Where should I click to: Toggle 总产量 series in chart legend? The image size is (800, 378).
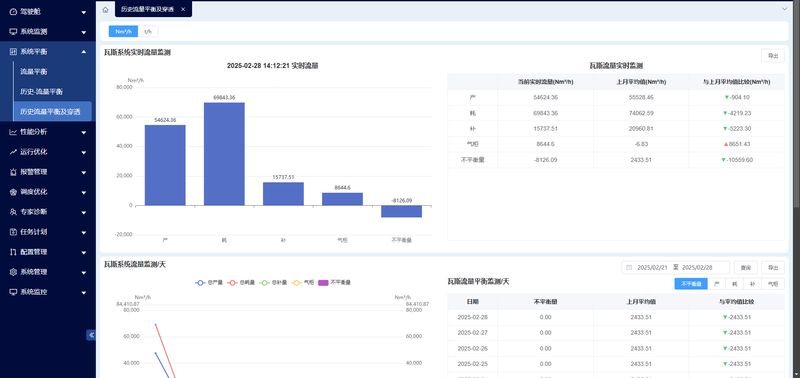pyautogui.click(x=209, y=282)
